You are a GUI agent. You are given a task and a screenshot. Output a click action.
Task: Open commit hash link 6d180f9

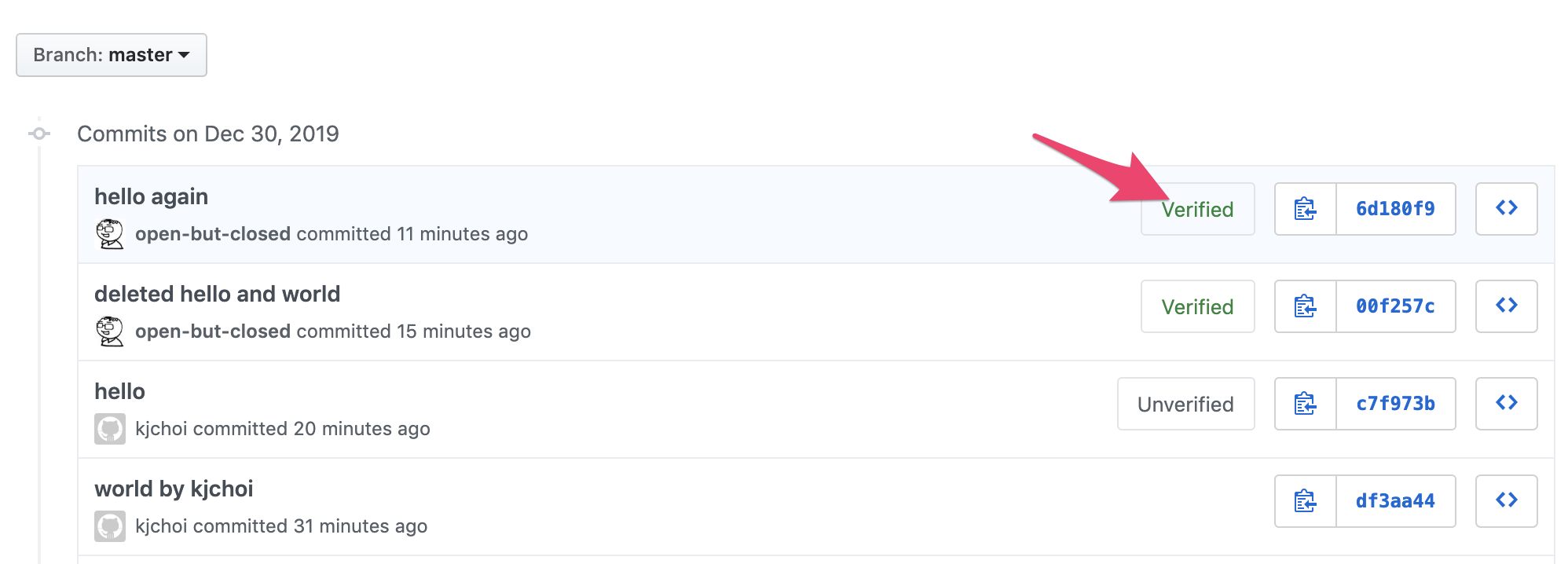(x=1395, y=209)
